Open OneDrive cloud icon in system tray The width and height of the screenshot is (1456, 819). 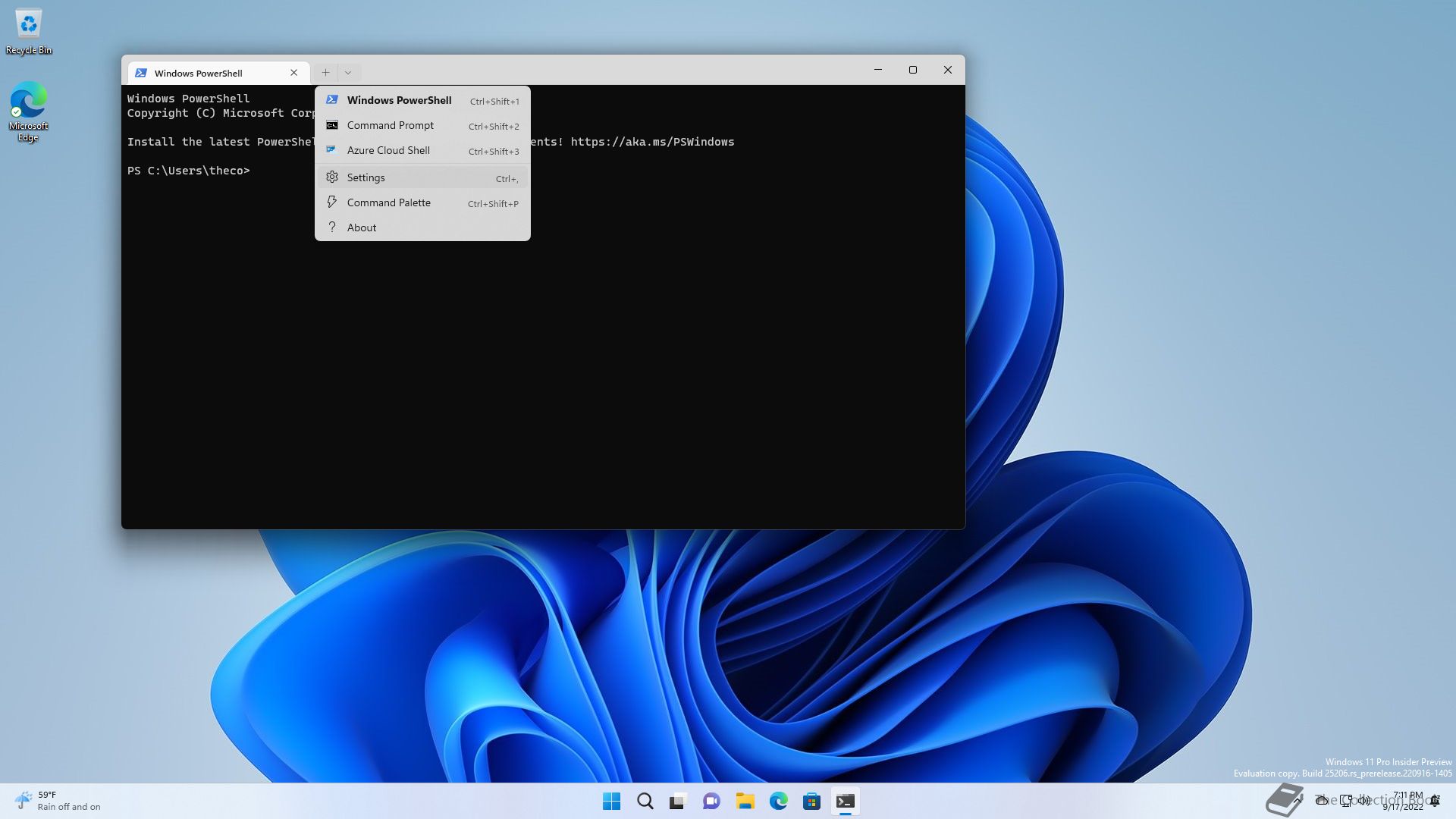1322,801
